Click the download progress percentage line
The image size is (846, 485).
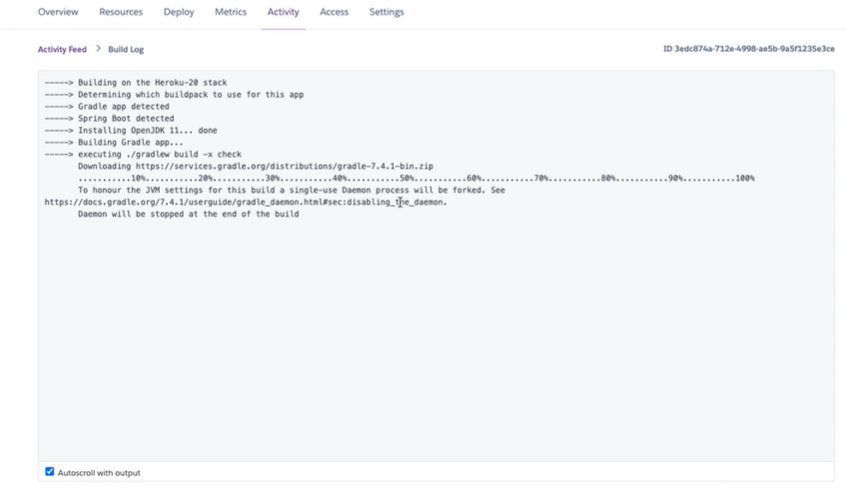(x=416, y=178)
